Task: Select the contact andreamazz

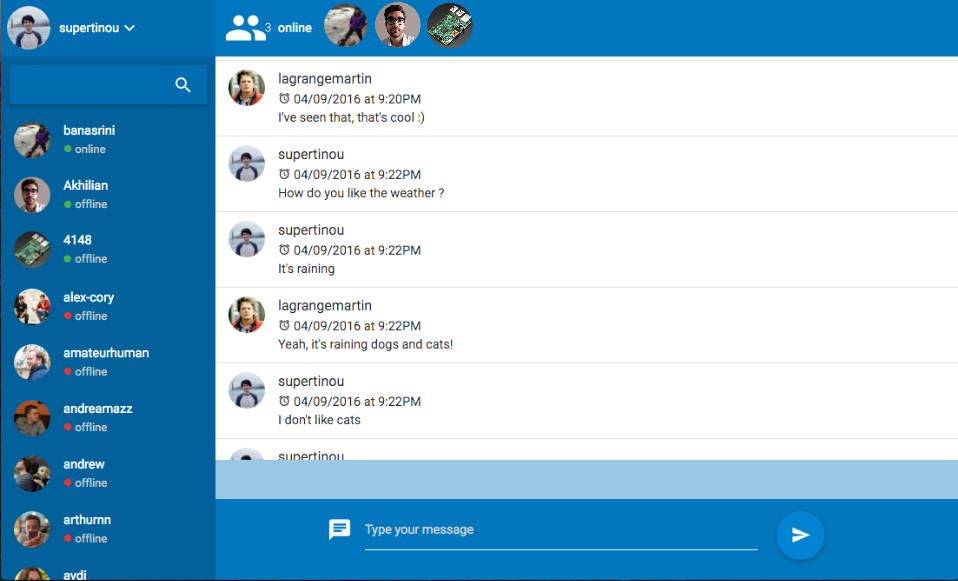Action: [x=97, y=408]
